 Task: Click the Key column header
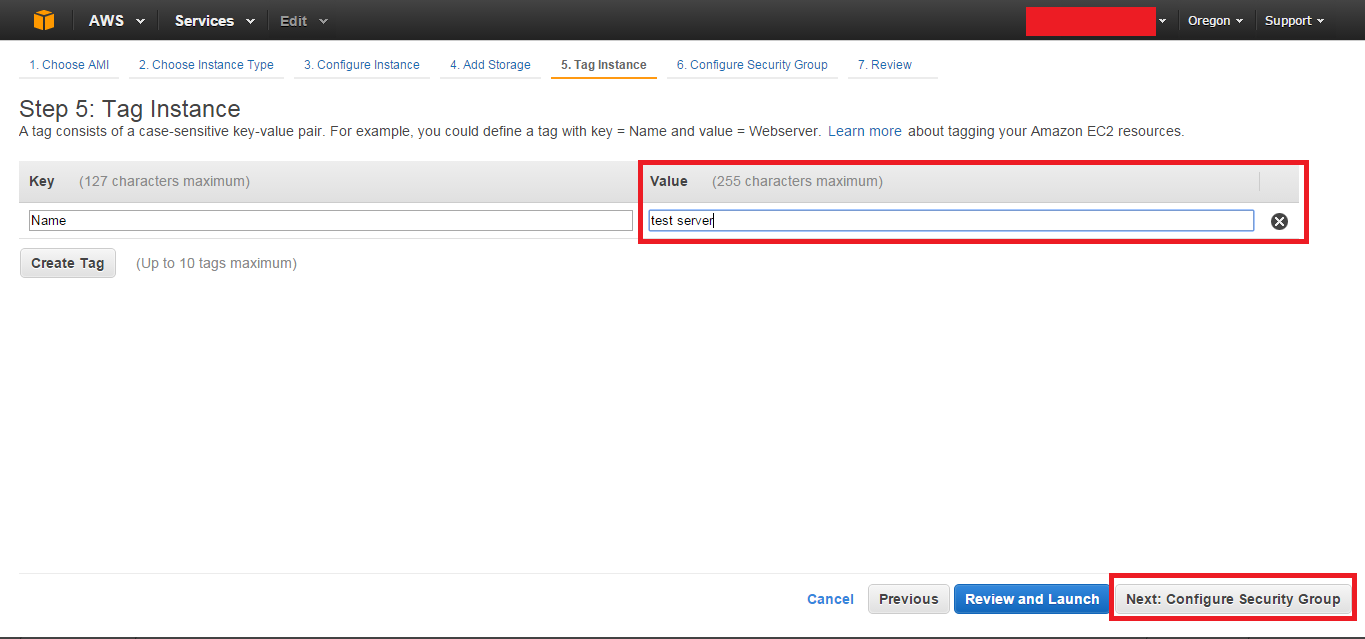[42, 181]
